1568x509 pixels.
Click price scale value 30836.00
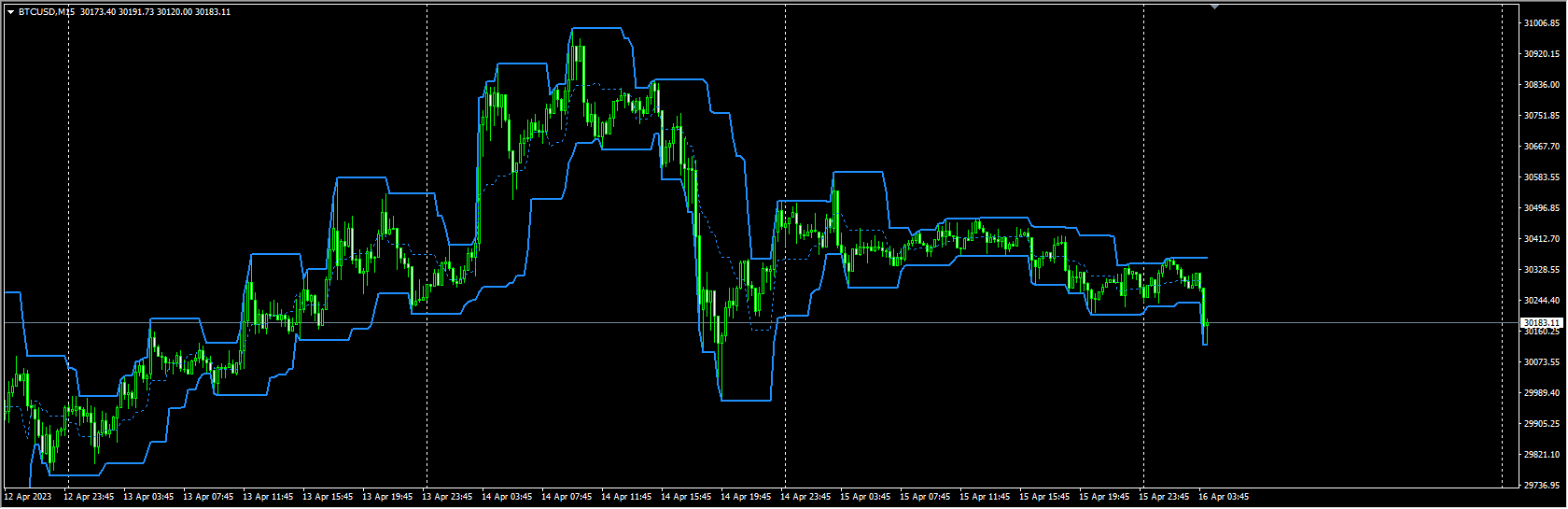(1542, 85)
